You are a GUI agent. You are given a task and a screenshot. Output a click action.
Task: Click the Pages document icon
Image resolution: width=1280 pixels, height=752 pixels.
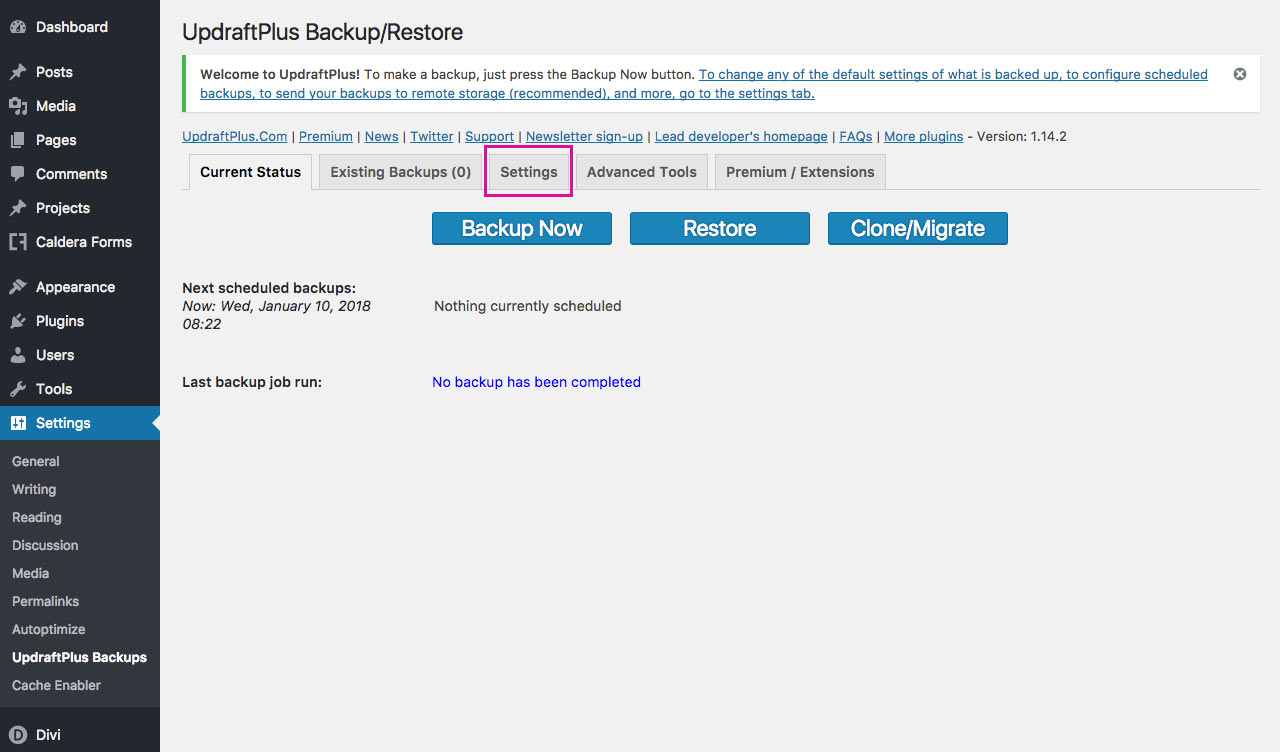tap(18, 140)
